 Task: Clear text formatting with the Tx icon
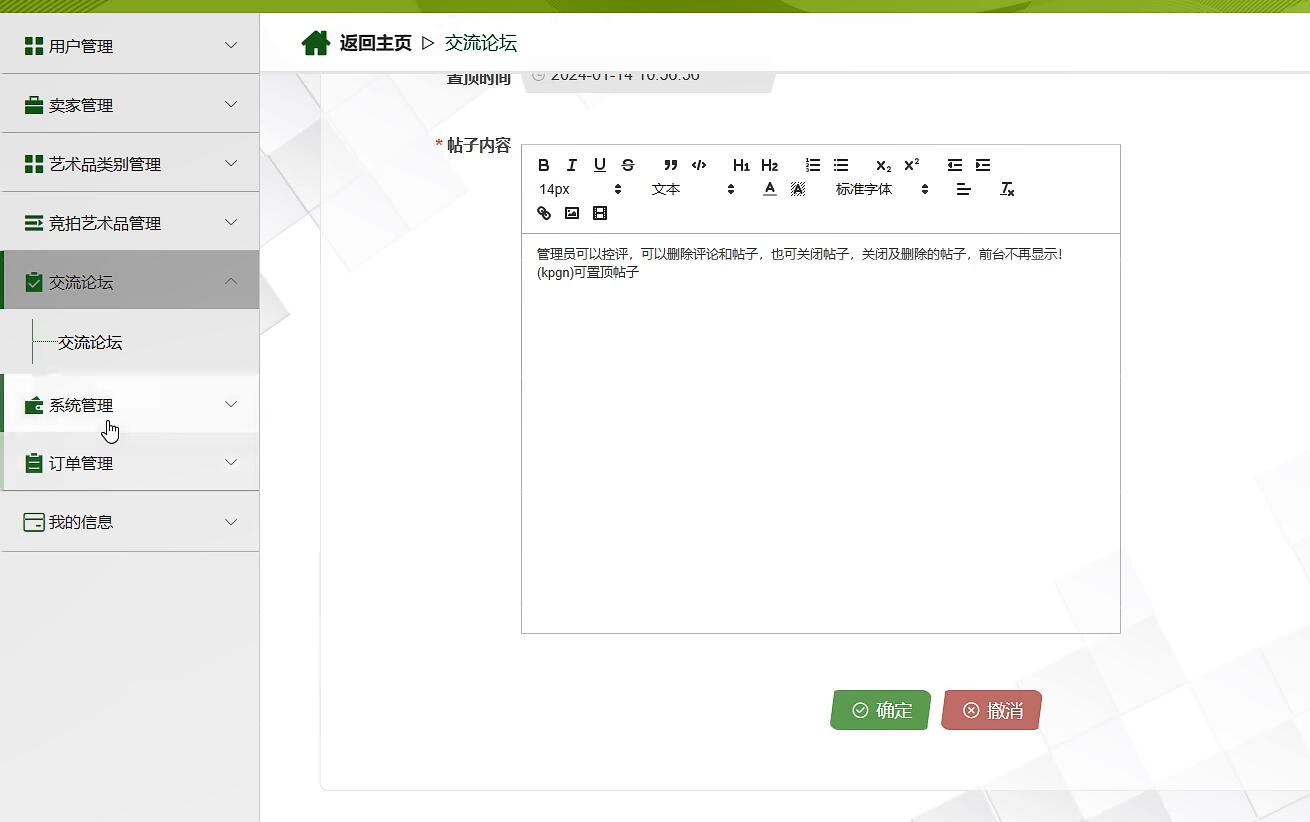point(1007,188)
